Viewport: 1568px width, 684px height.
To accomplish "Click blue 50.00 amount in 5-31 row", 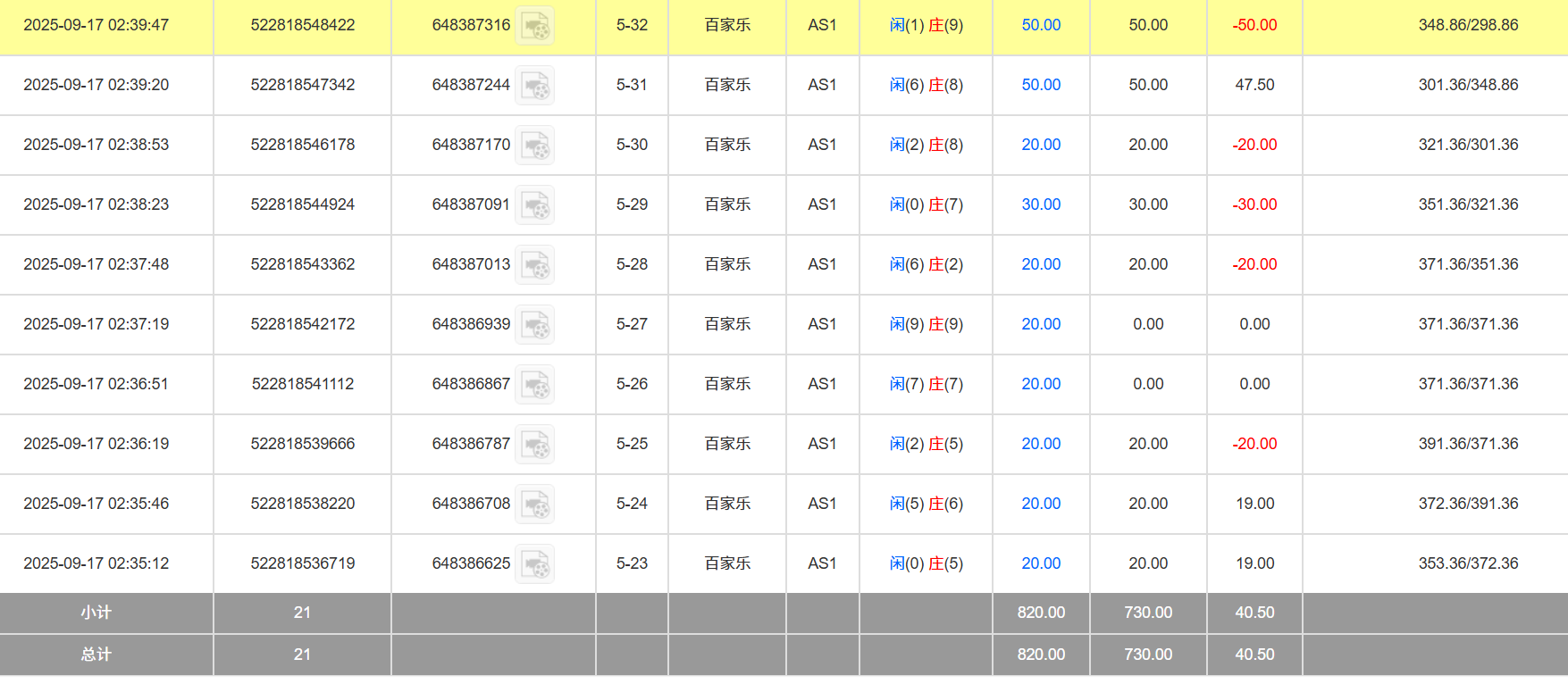I will tap(1041, 85).
